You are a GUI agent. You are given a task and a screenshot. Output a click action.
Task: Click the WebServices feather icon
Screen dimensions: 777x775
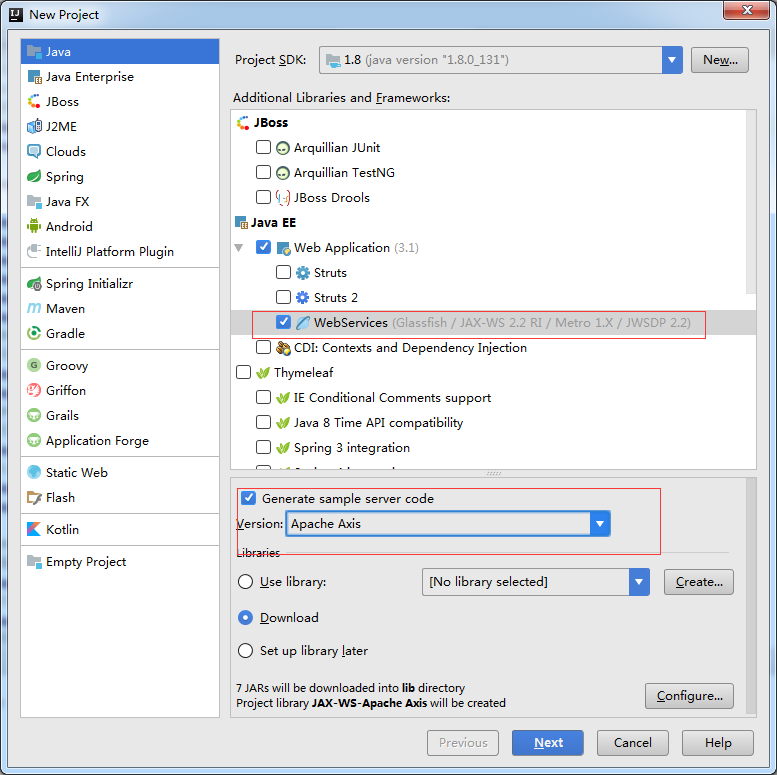[x=303, y=323]
